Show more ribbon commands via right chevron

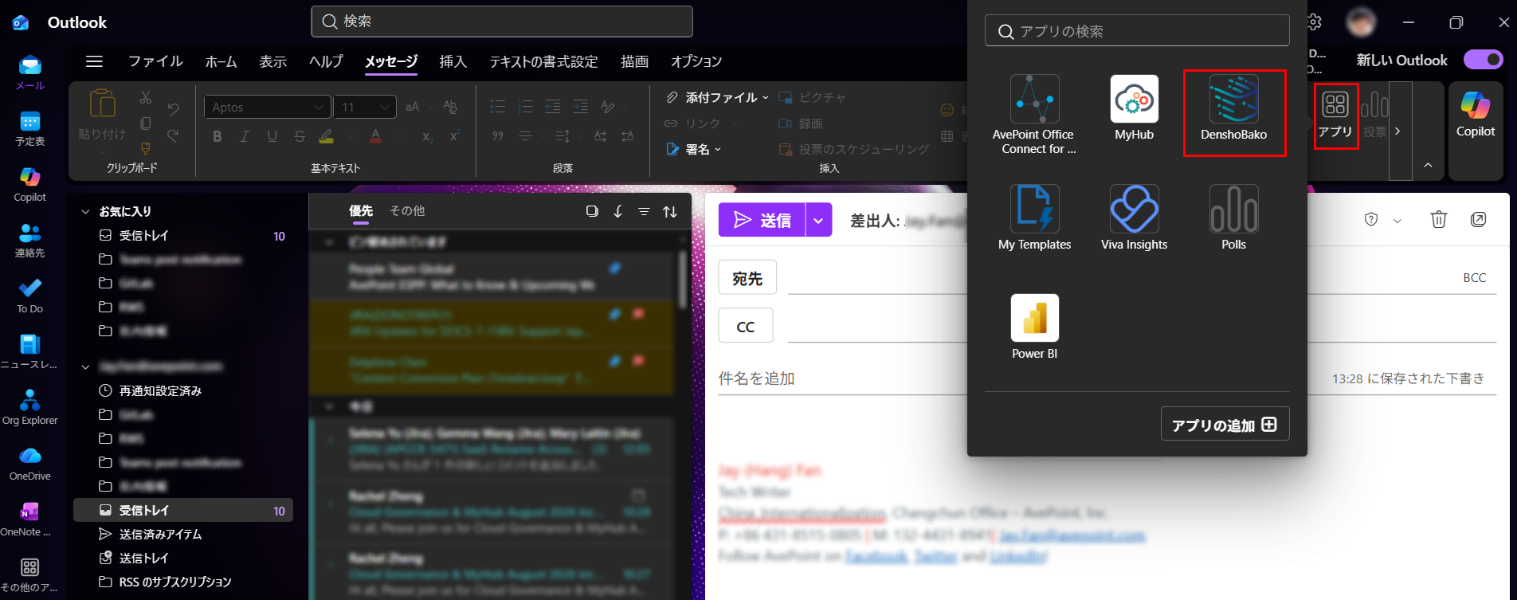tap(1400, 131)
